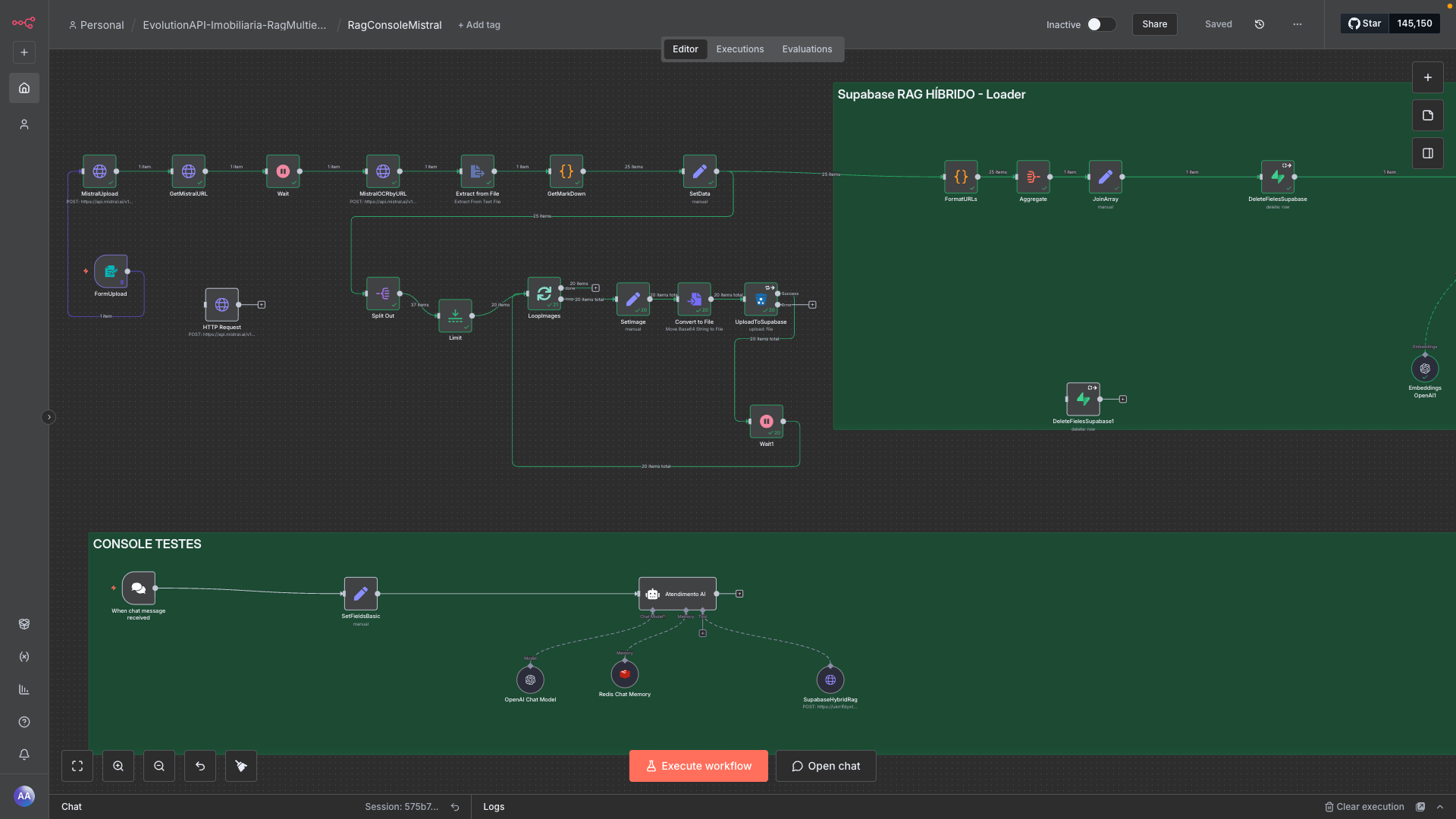Select the Redis Chat Memory node
1456x819 pixels.
[x=625, y=674]
